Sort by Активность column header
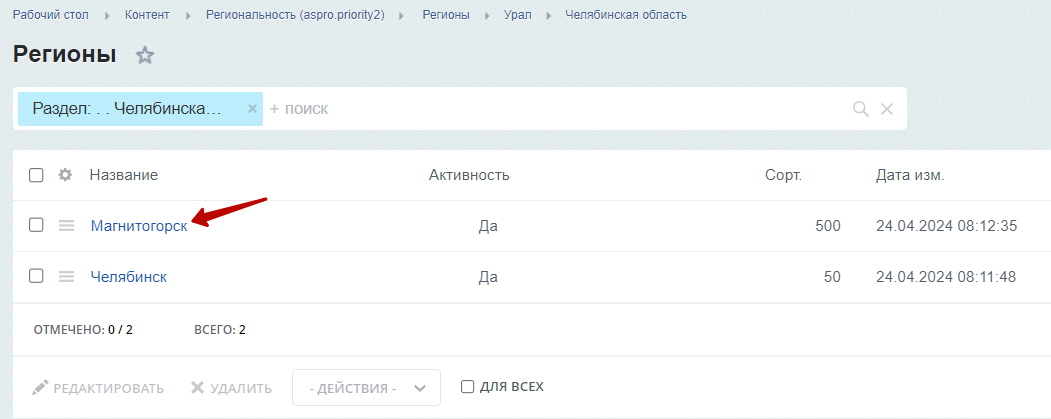 point(469,175)
